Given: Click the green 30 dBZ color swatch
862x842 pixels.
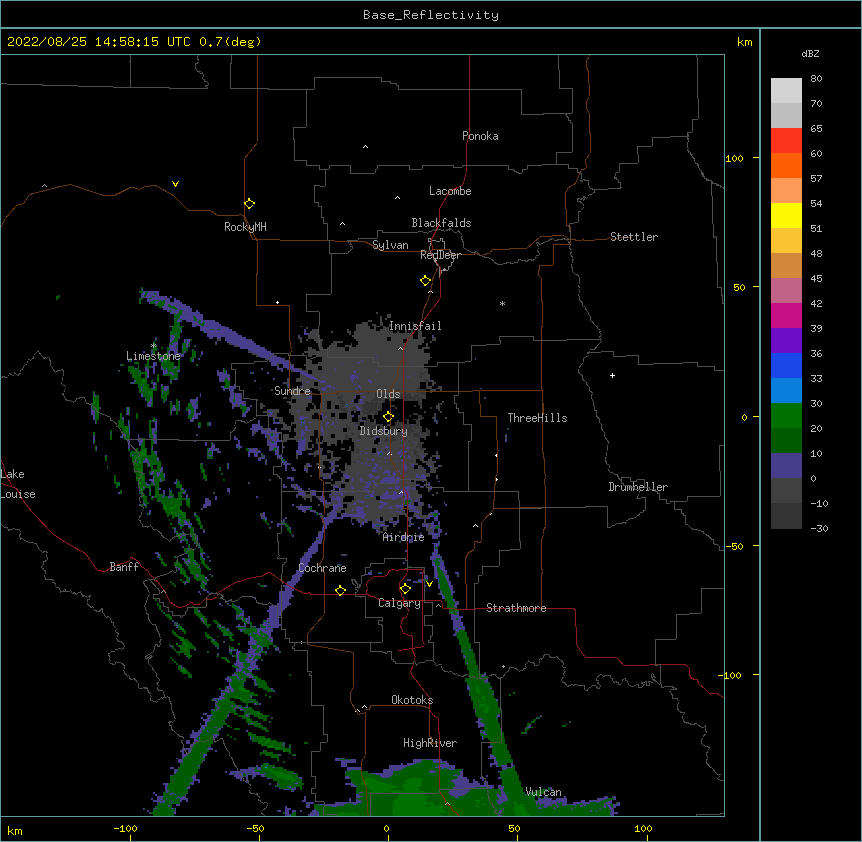Looking at the screenshot, I should pyautogui.click(x=786, y=416).
